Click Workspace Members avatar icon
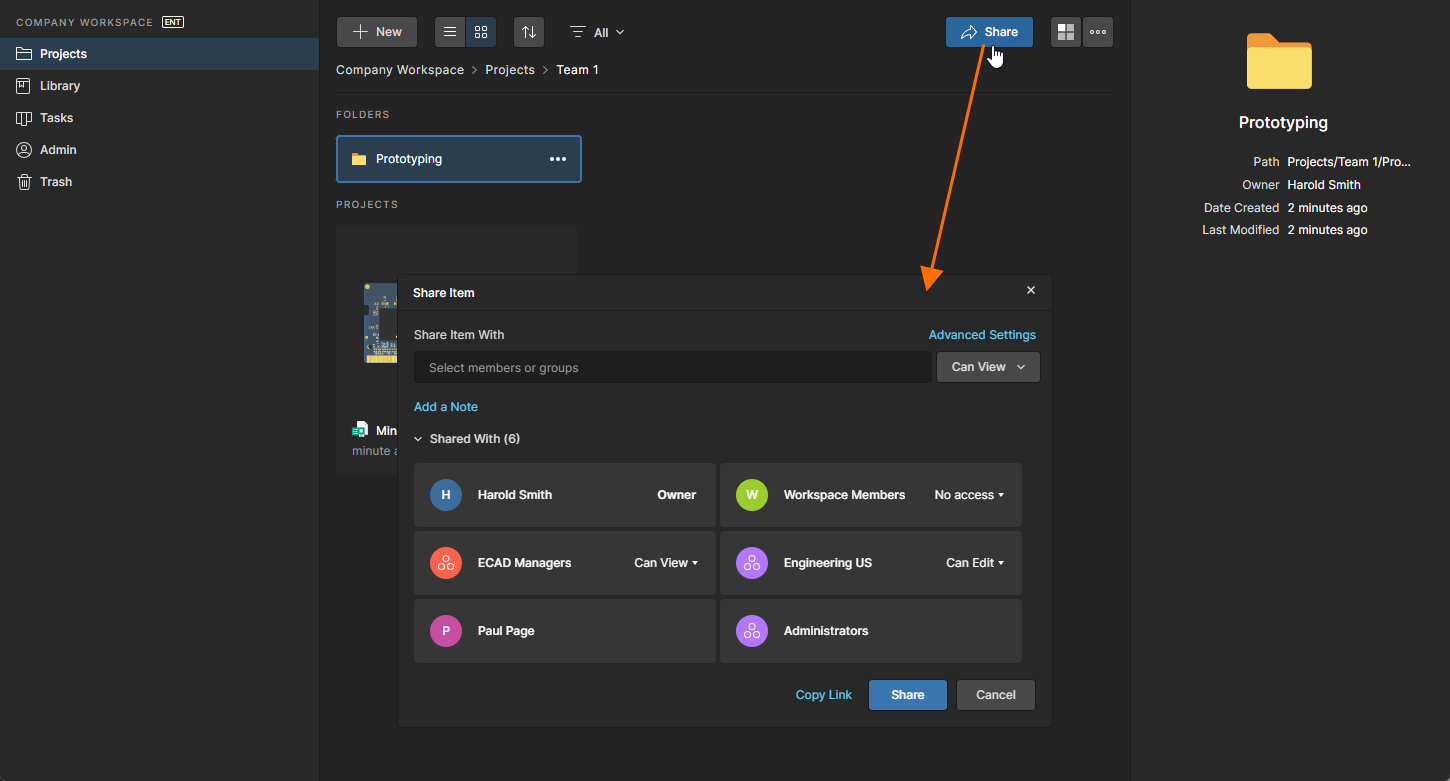The image size is (1450, 781). point(752,495)
